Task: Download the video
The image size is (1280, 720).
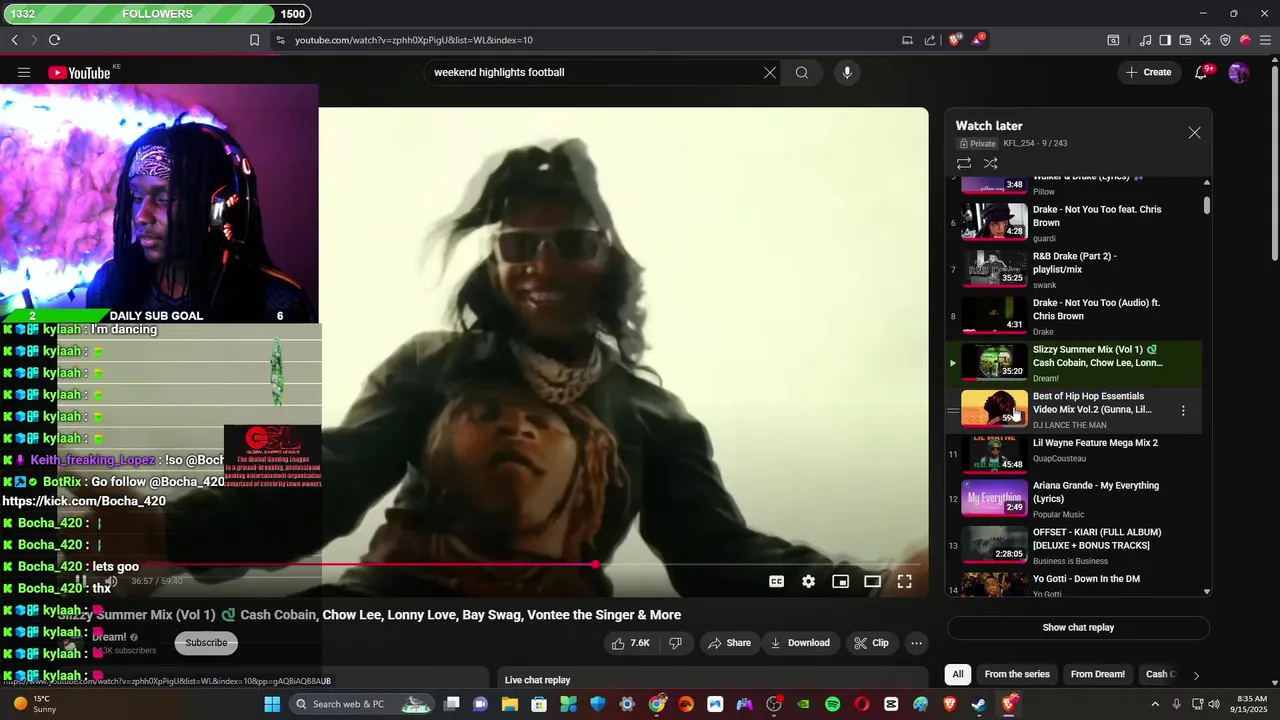Action: pos(800,643)
